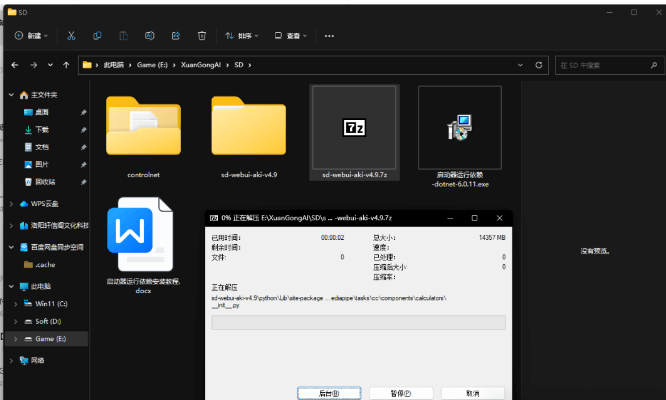666x400 pixels.
Task: Click the 暂停(P) button in extraction dialog
Action: (401, 393)
